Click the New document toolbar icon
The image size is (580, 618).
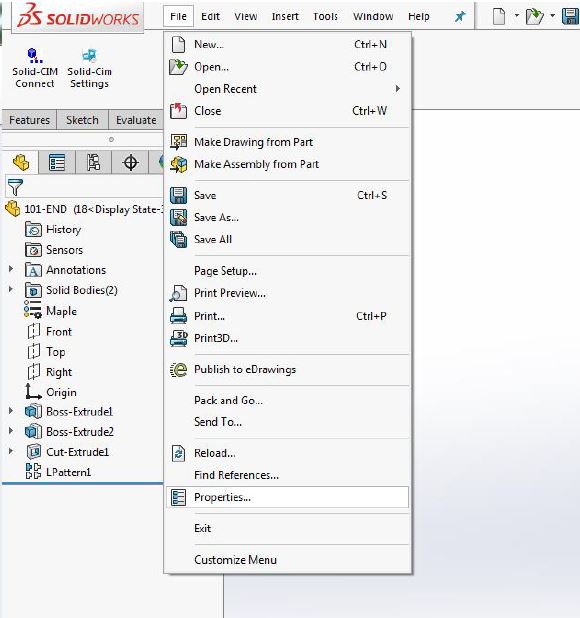(x=499, y=16)
